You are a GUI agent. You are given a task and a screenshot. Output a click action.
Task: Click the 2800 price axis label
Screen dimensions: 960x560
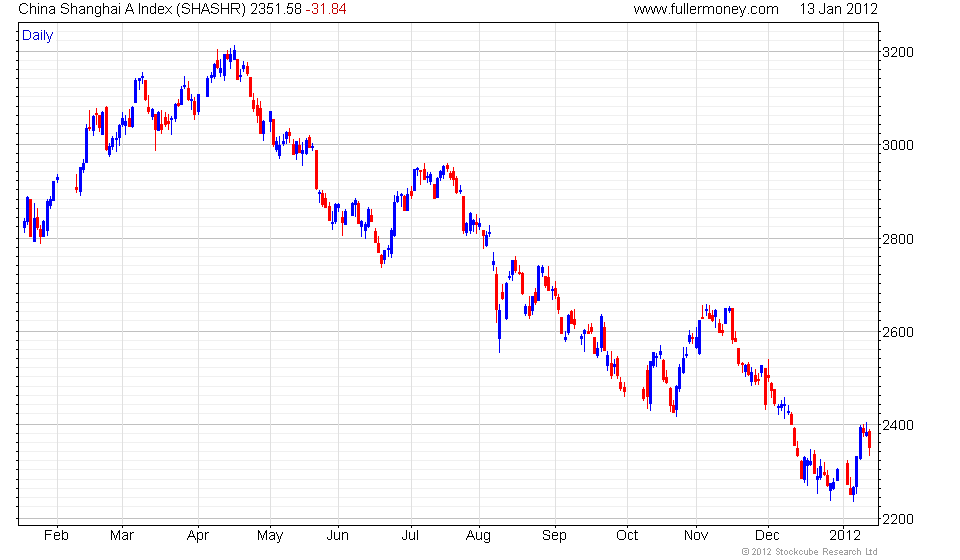click(x=898, y=239)
